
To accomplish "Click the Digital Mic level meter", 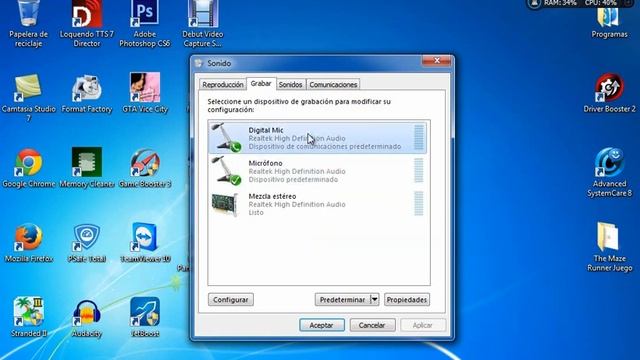I will click(419, 138).
